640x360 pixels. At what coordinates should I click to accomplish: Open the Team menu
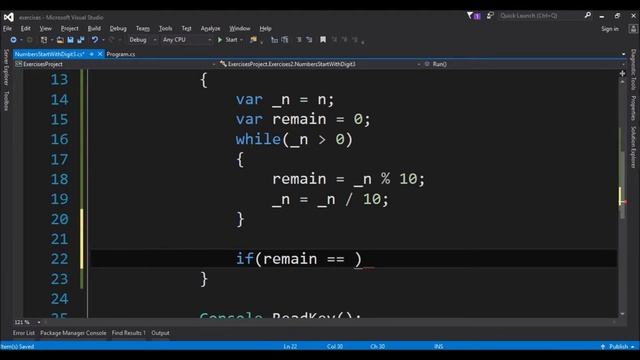(x=142, y=29)
